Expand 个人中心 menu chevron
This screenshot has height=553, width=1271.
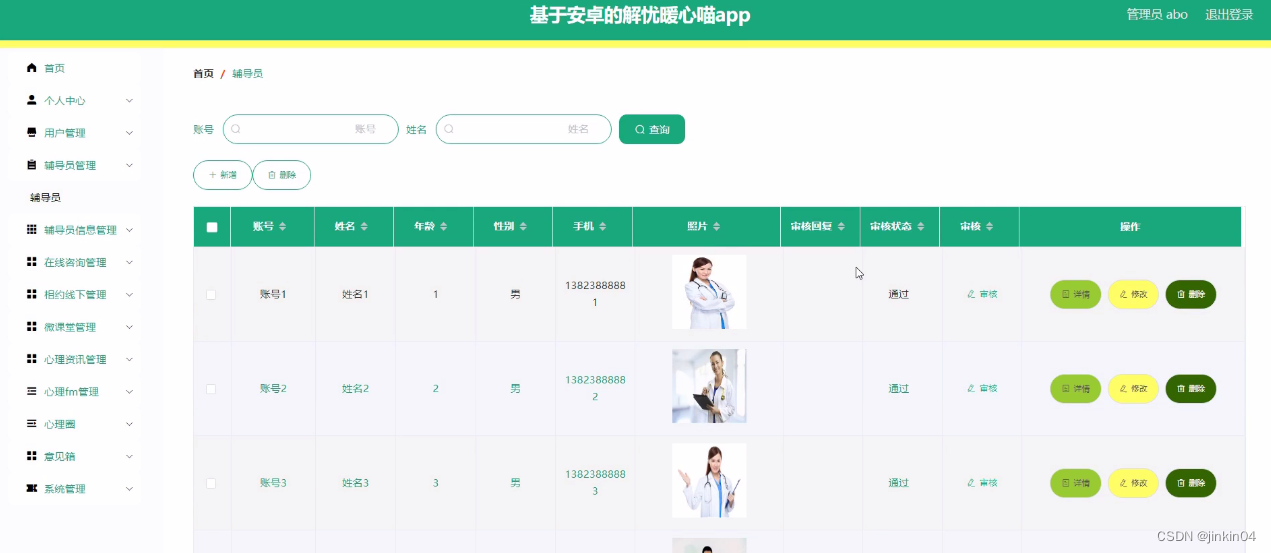(x=130, y=101)
